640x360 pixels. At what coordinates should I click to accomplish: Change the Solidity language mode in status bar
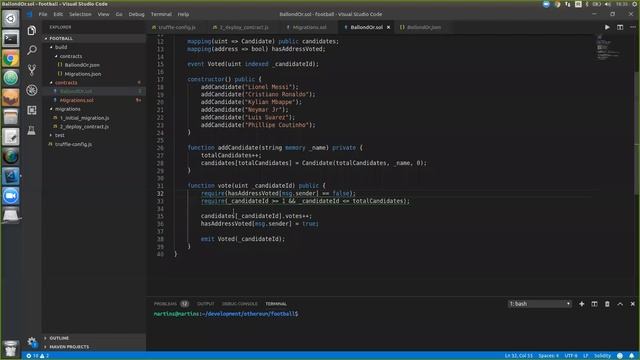pos(602,356)
